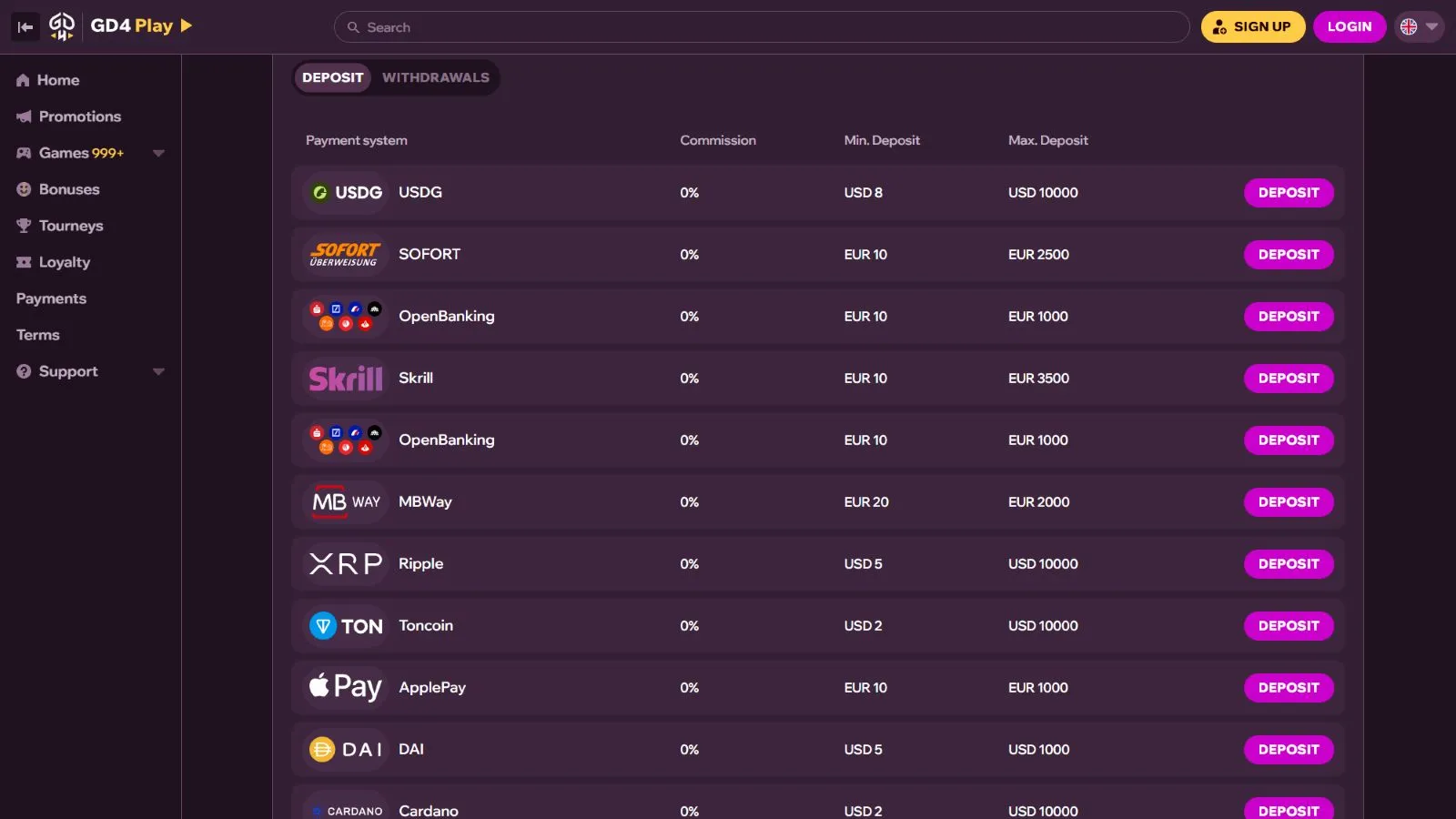Screen dimensions: 1456x819
Task: Click the Login button
Action: tap(1349, 27)
